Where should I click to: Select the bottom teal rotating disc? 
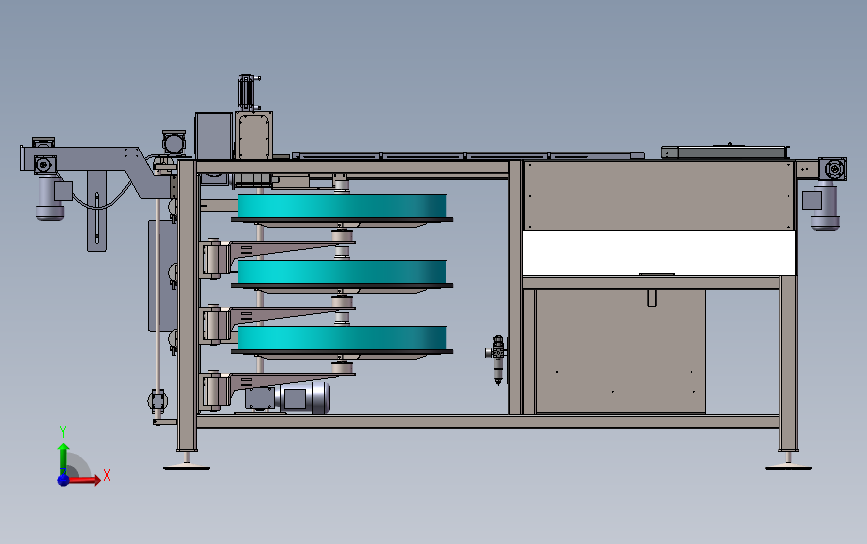(342, 338)
